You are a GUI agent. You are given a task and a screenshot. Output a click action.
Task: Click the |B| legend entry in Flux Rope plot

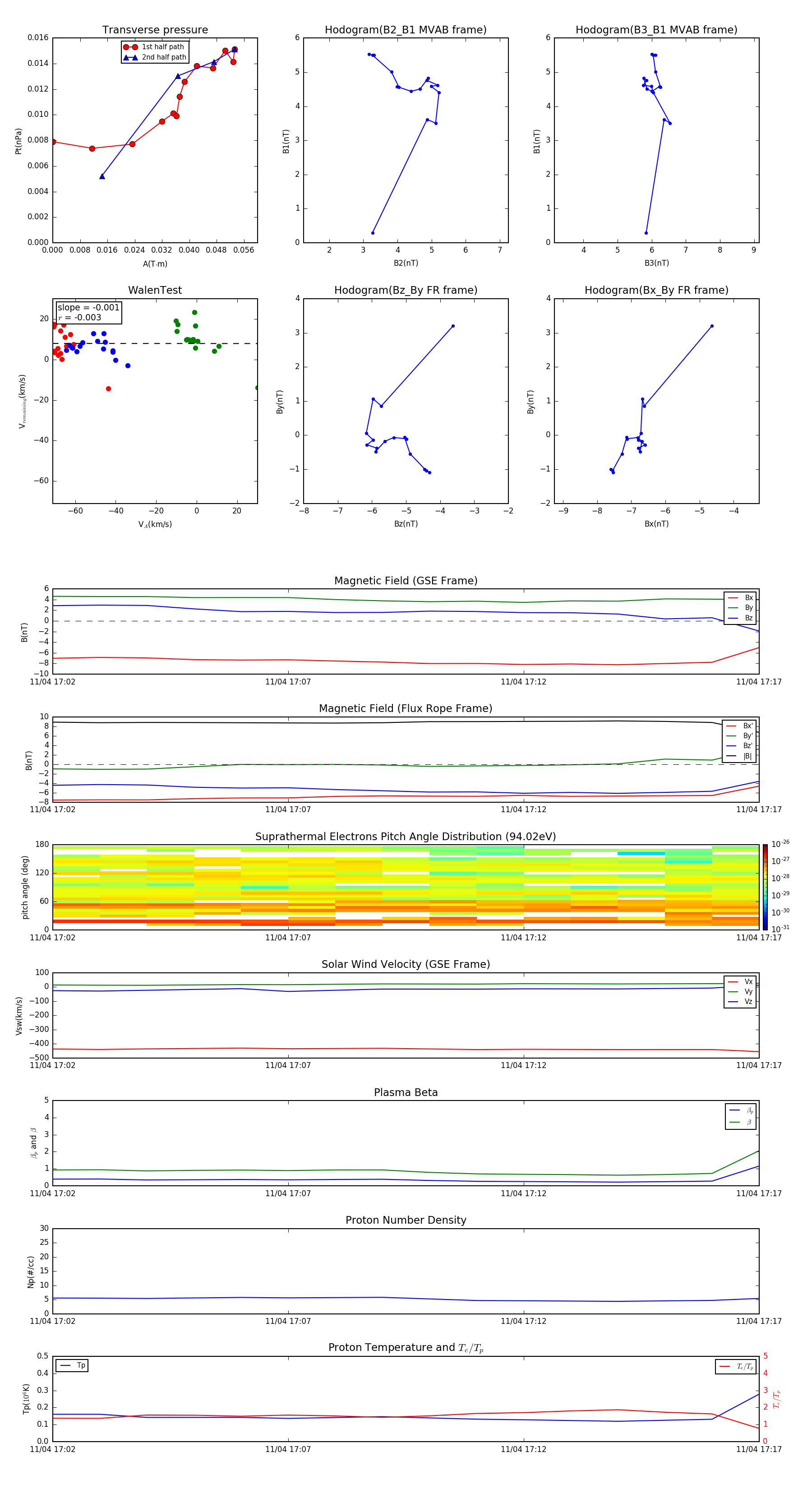point(740,756)
